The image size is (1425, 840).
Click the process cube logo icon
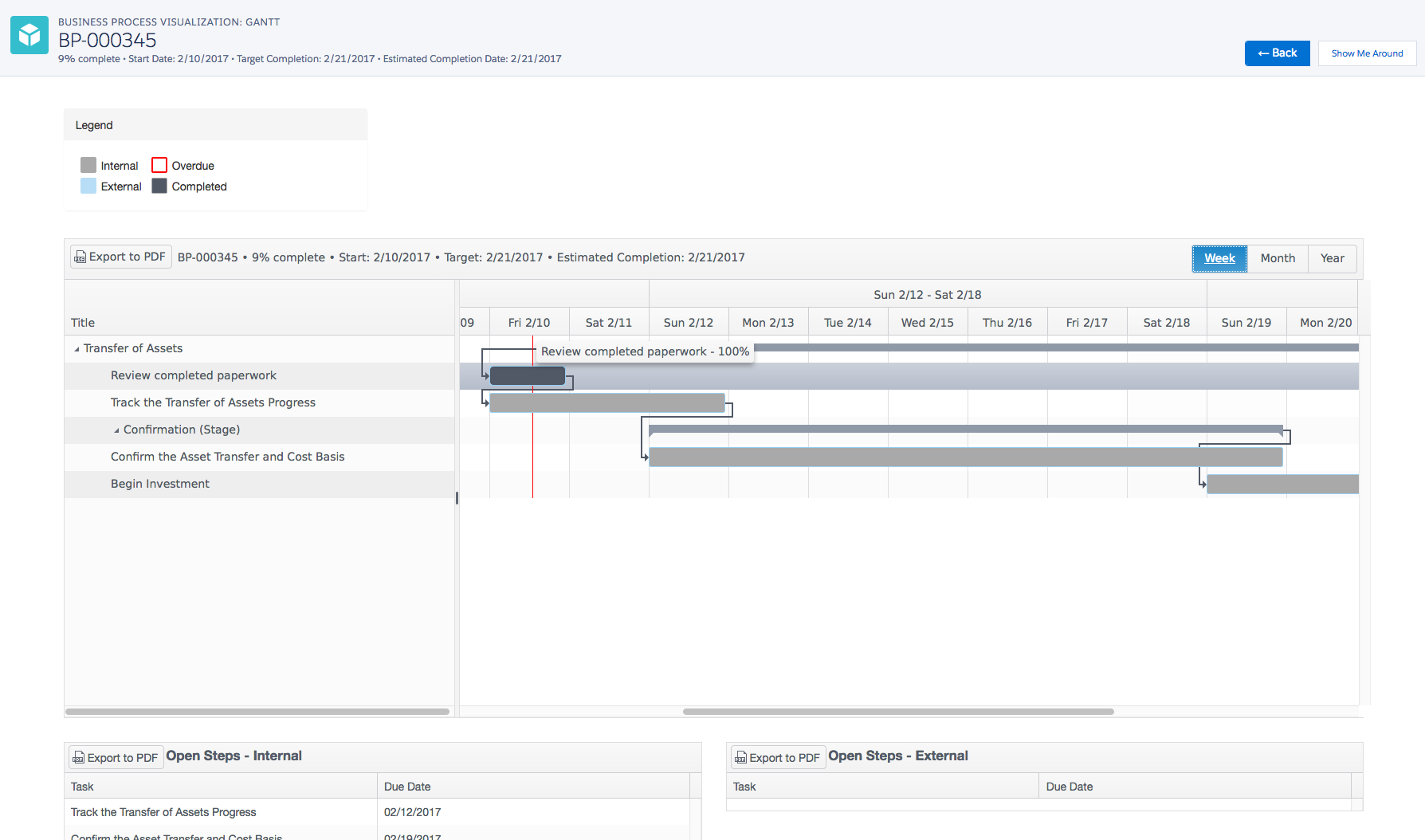29,34
